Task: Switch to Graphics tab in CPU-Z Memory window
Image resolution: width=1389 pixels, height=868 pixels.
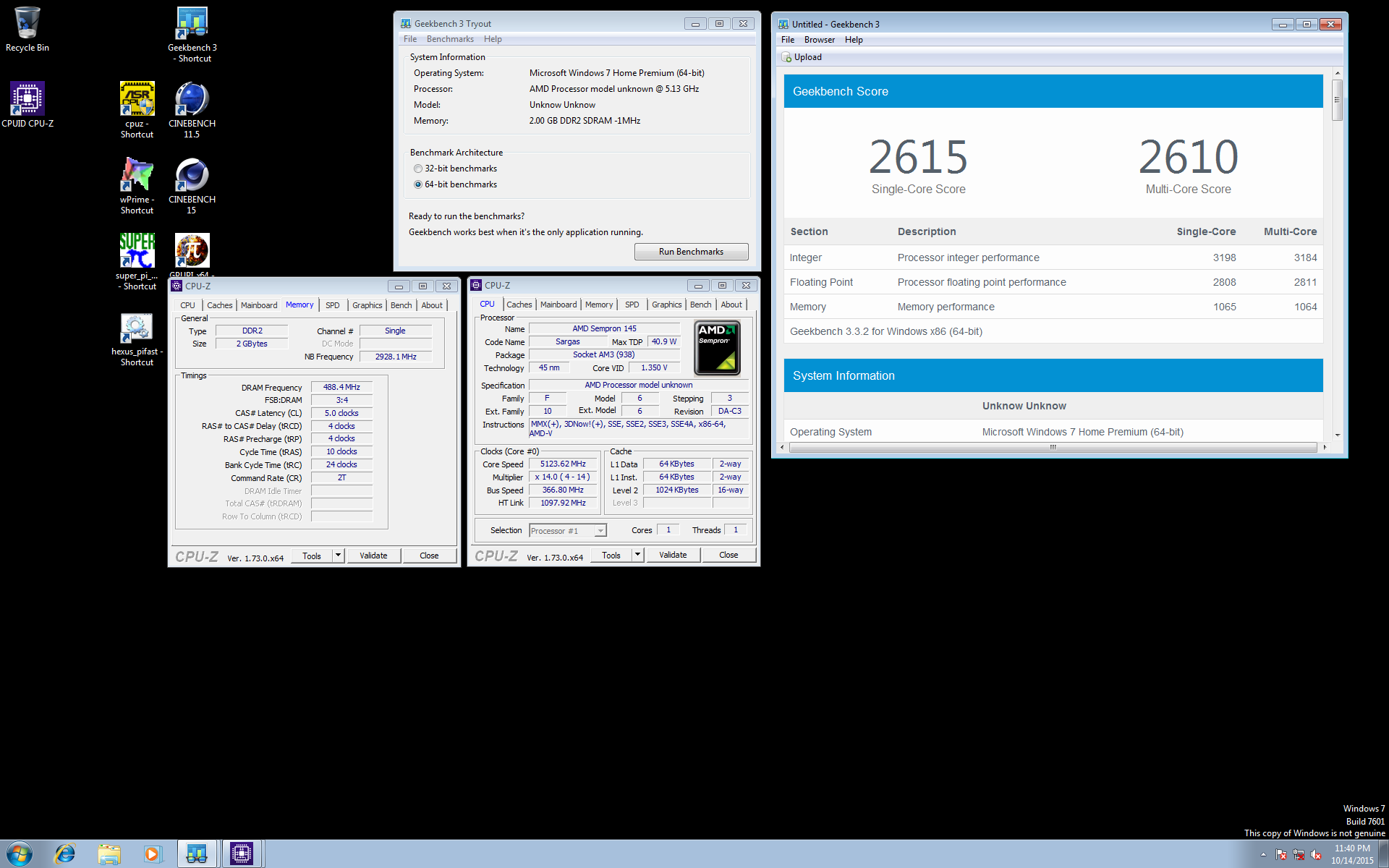Action: (368, 305)
